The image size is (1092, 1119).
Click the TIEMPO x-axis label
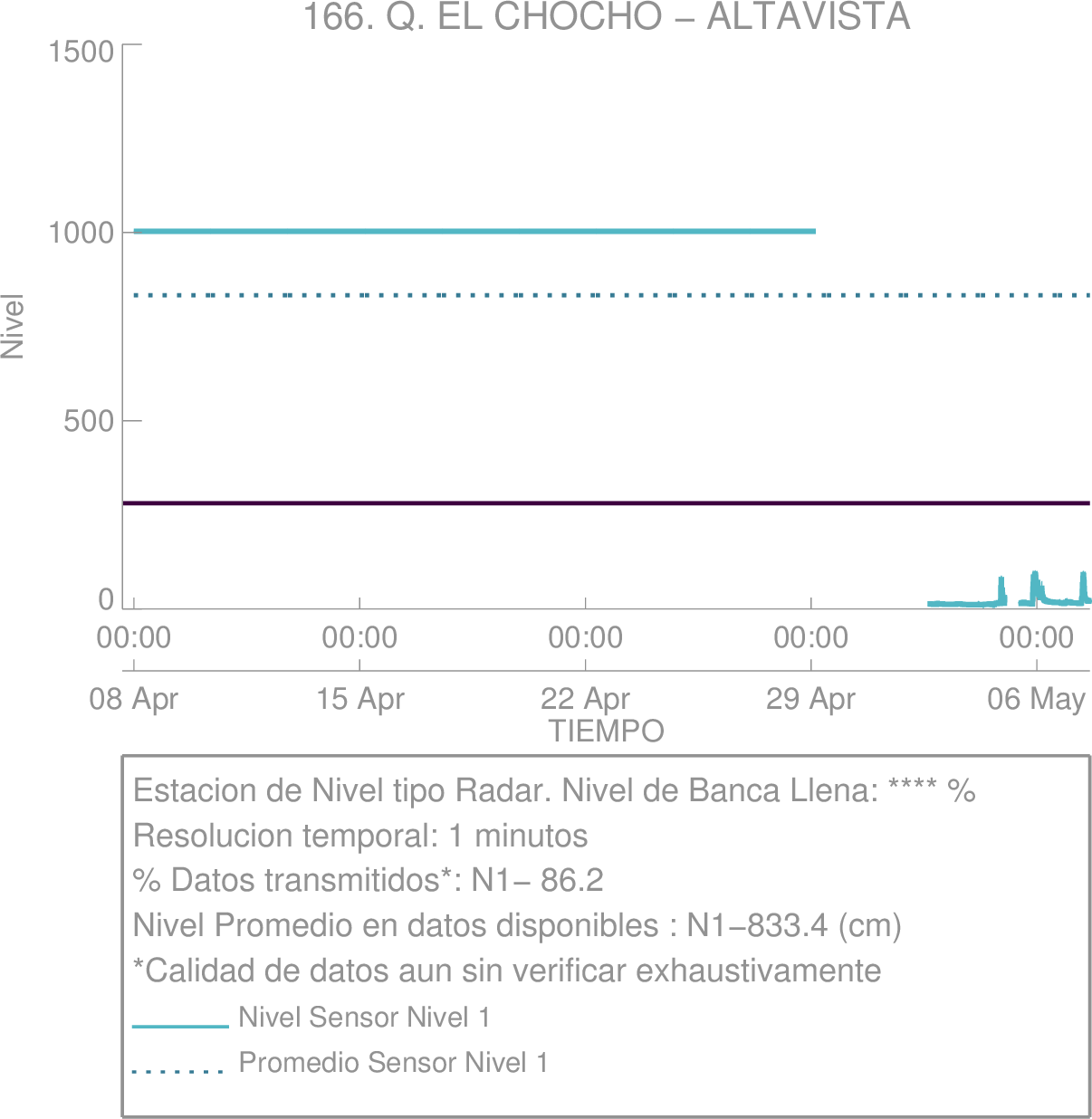point(607,731)
